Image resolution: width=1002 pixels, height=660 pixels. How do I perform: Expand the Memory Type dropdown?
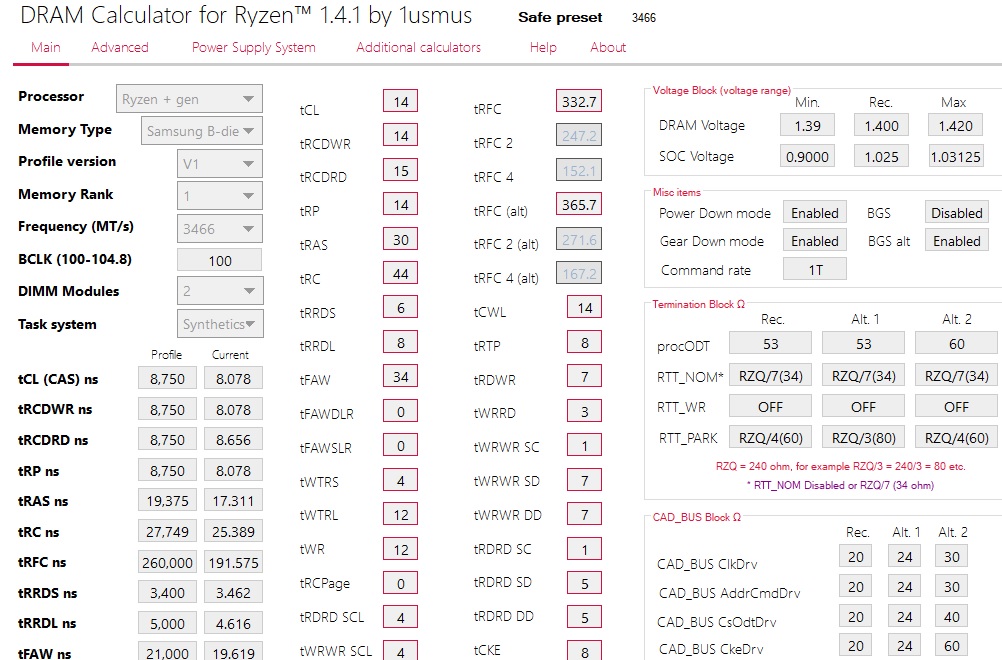[x=201, y=131]
